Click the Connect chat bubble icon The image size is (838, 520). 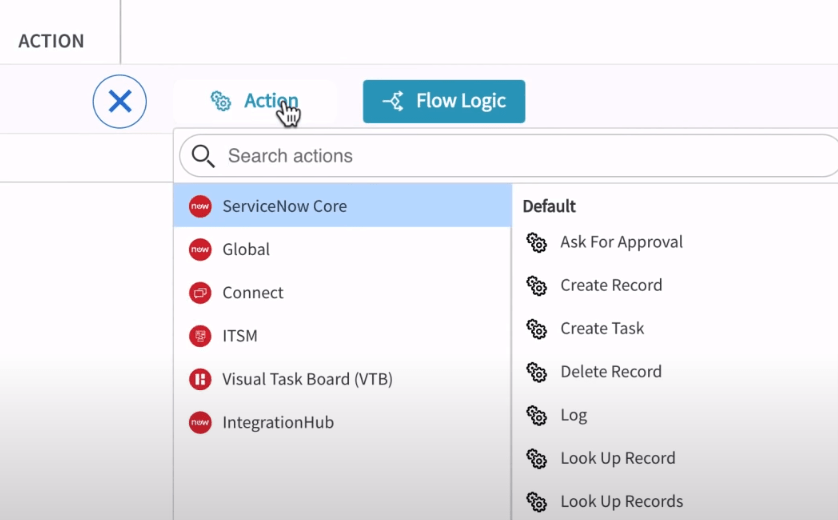(200, 293)
